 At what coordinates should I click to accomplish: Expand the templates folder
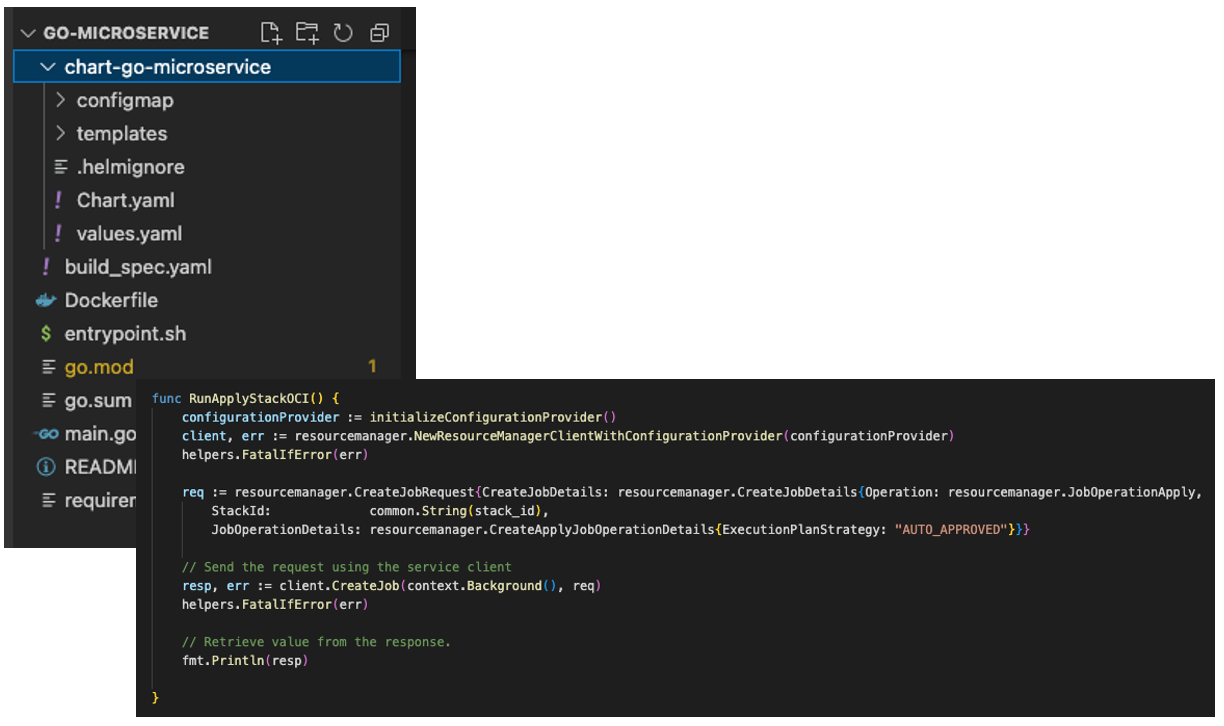[x=60, y=133]
